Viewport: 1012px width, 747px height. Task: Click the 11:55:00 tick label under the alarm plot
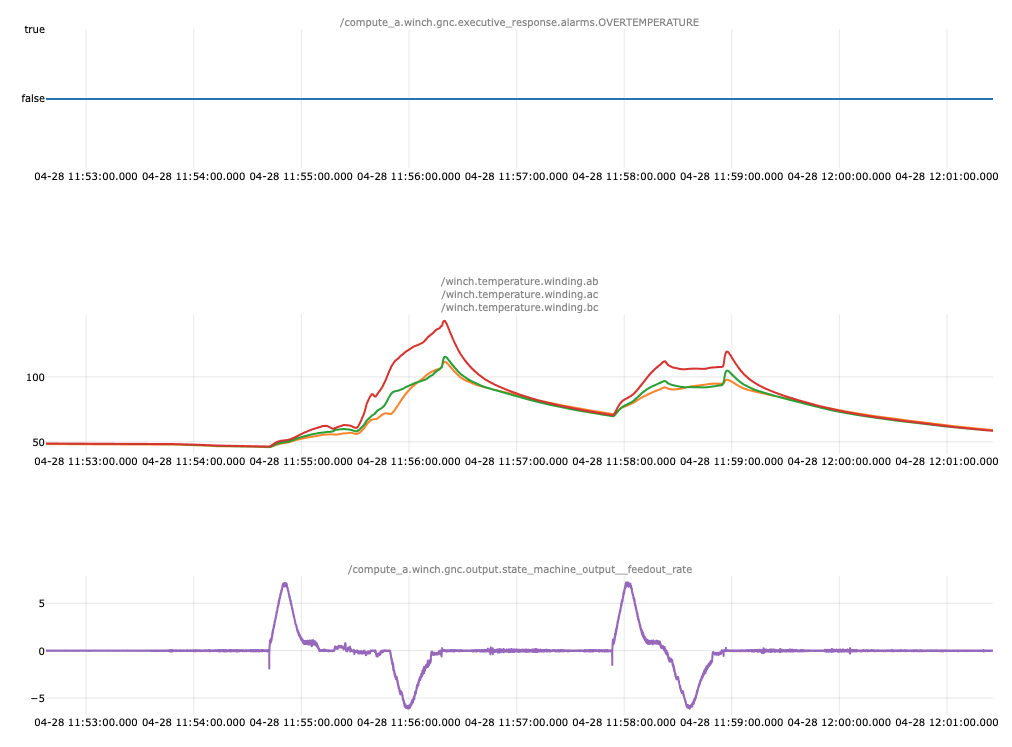pos(301,176)
